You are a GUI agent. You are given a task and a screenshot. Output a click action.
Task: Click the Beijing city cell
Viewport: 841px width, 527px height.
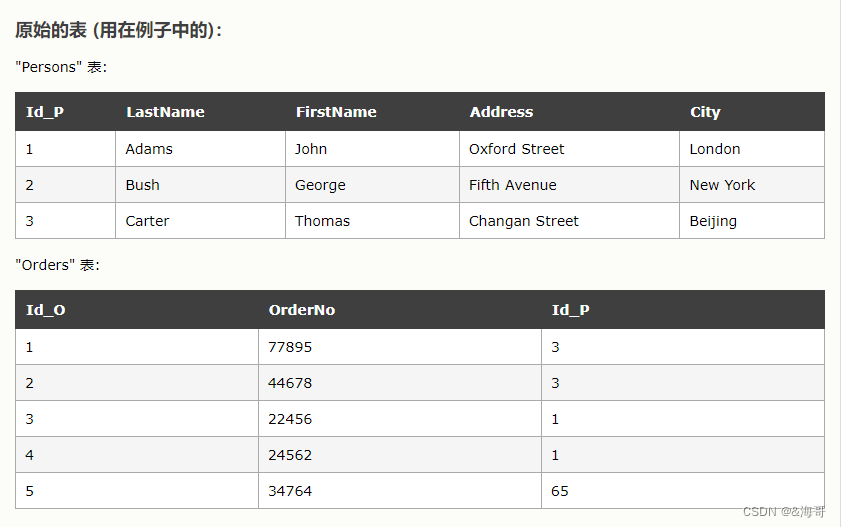tap(752, 221)
